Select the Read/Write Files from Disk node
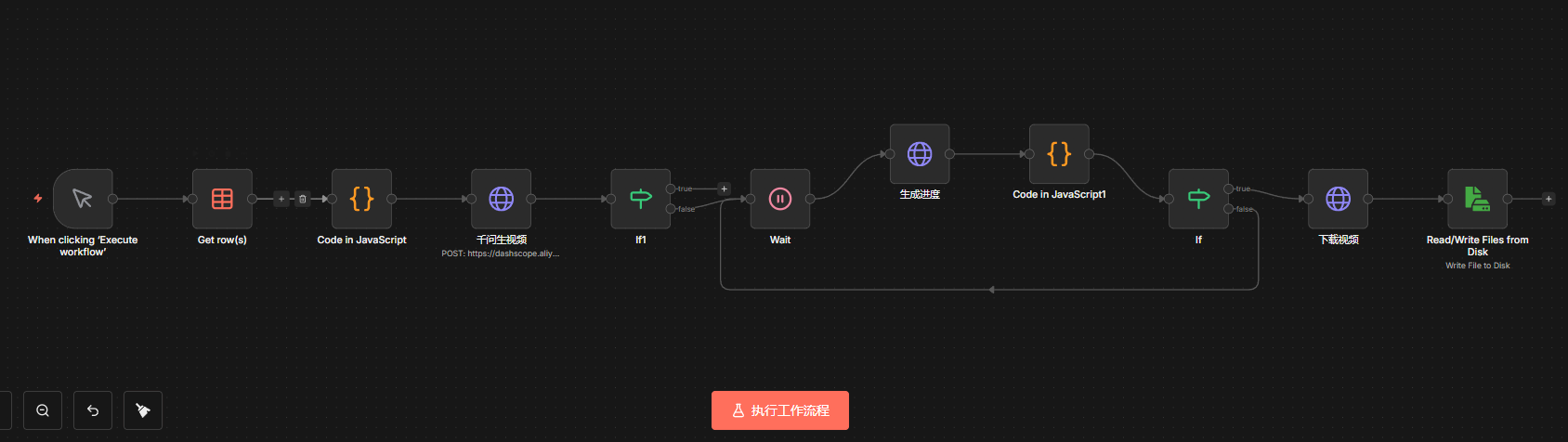The height and width of the screenshot is (442, 1568). 1477,199
